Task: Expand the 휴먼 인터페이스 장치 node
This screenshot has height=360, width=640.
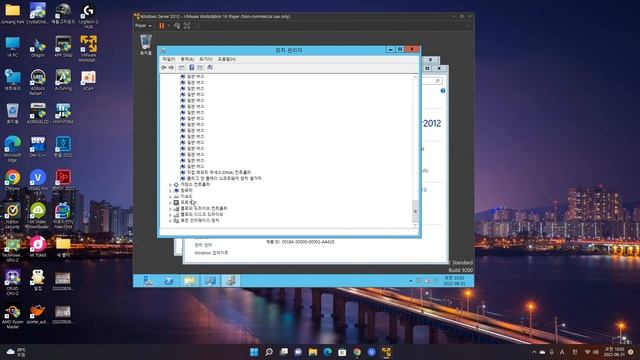Action: 170,221
